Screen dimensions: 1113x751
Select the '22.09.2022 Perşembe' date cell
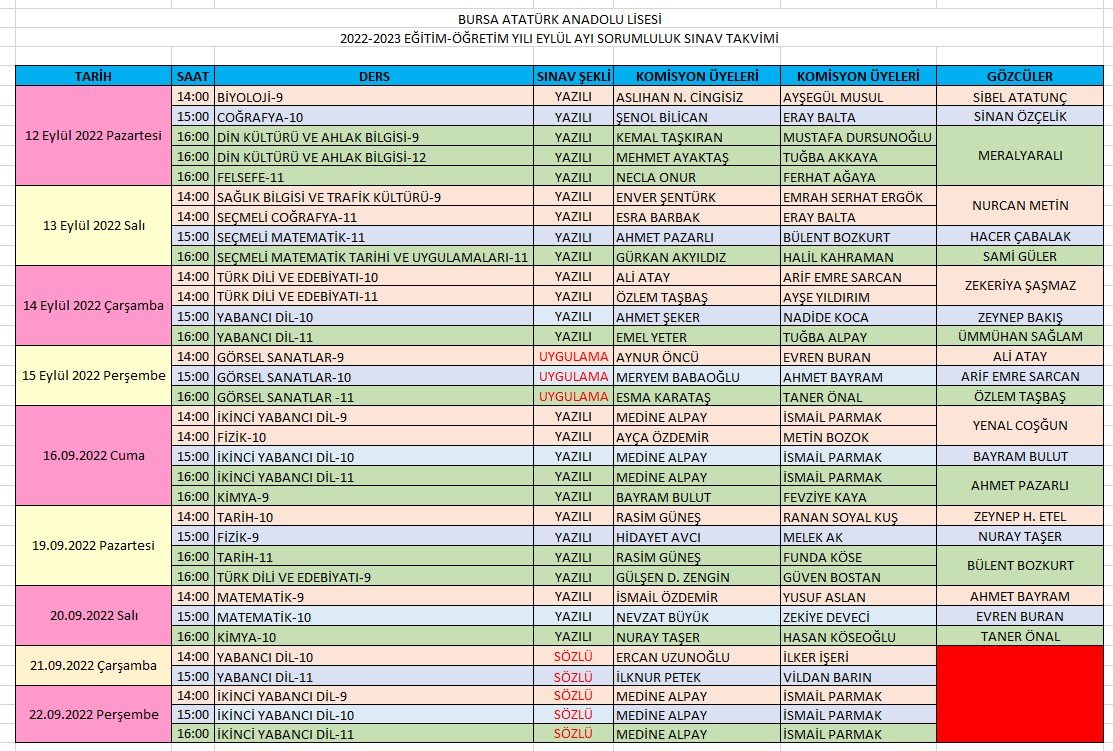(93, 715)
